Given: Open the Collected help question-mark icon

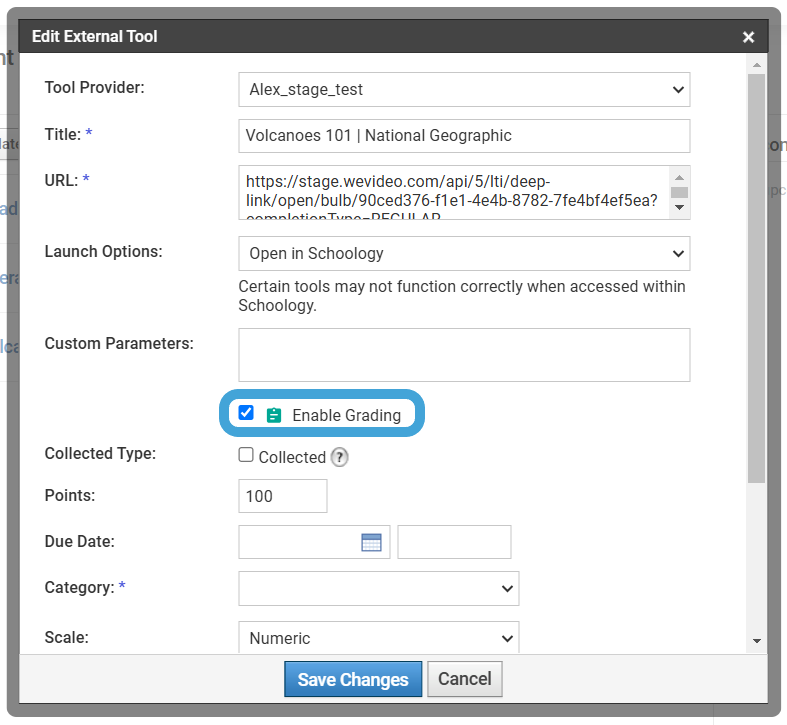Looking at the screenshot, I should pos(339,457).
